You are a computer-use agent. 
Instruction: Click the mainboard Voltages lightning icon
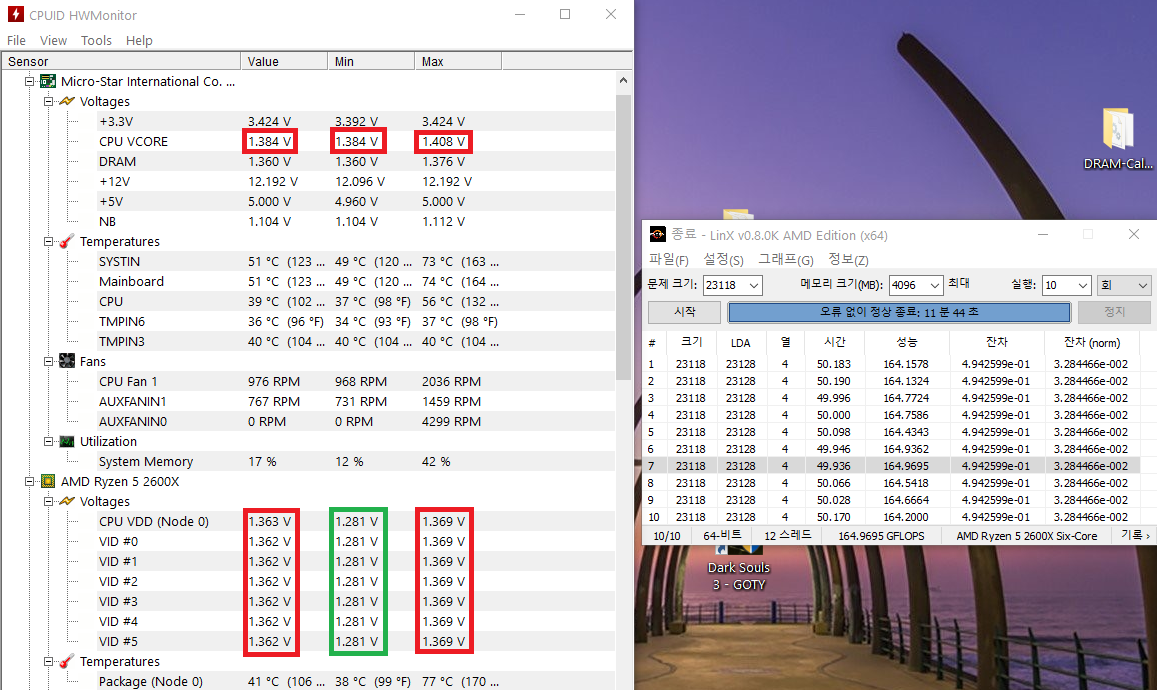click(67, 101)
